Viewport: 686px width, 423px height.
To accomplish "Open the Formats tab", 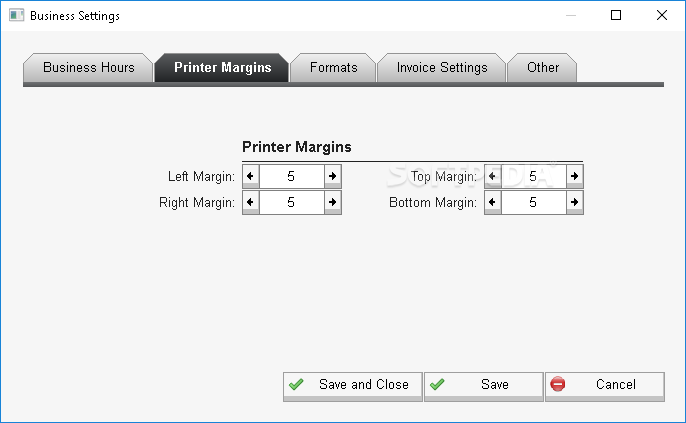I will [333, 67].
